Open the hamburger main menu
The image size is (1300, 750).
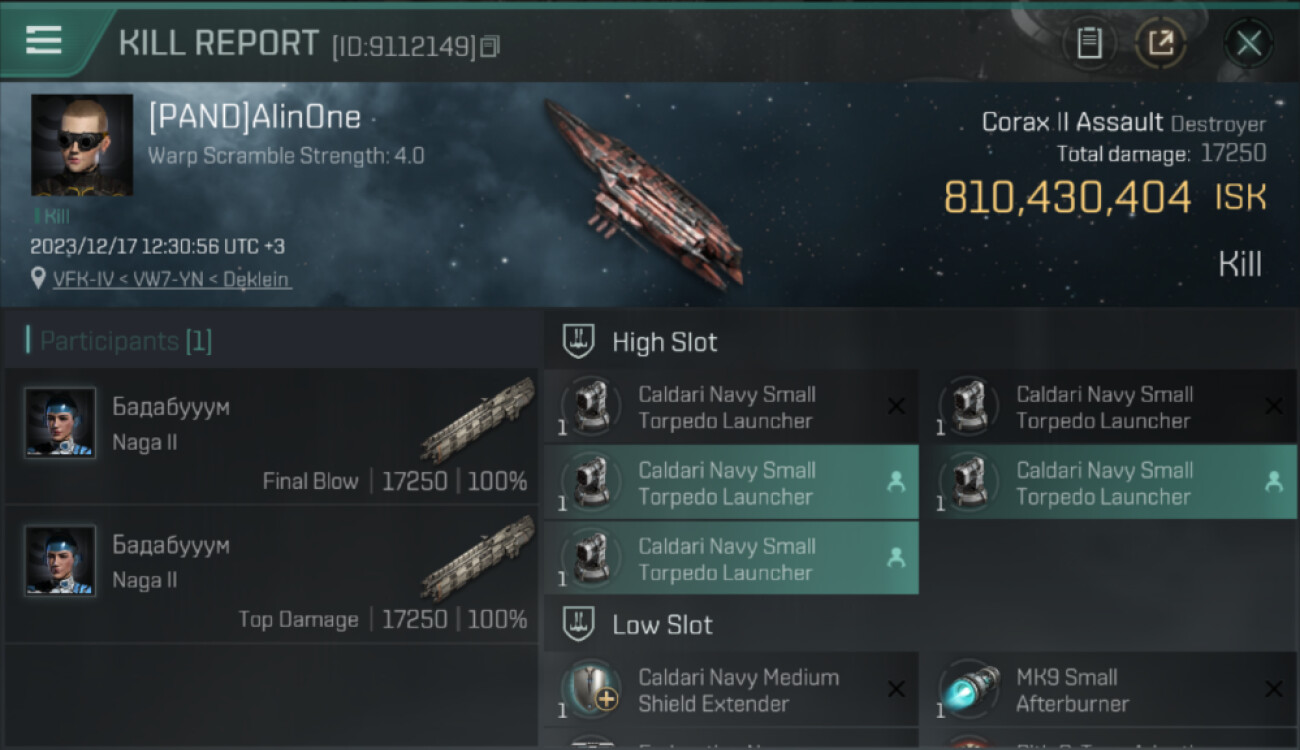pos(44,41)
